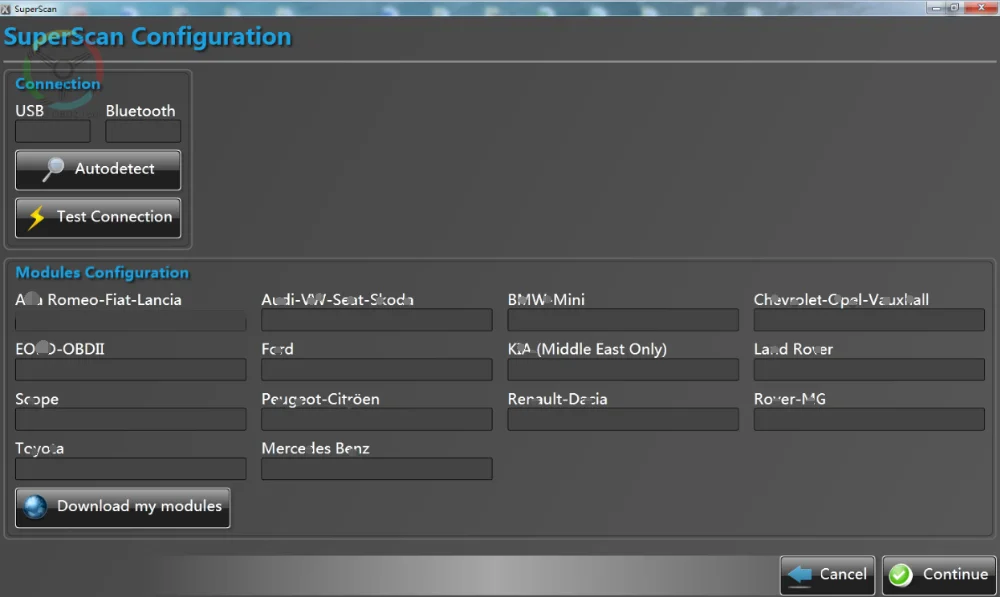
Task: Click the Peugeot-Citröen label
Action: tap(320, 399)
